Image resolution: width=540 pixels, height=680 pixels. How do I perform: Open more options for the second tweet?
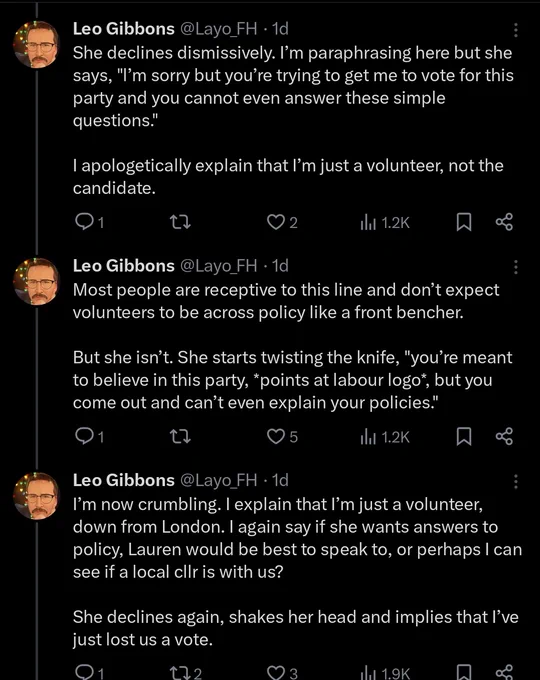tap(516, 267)
